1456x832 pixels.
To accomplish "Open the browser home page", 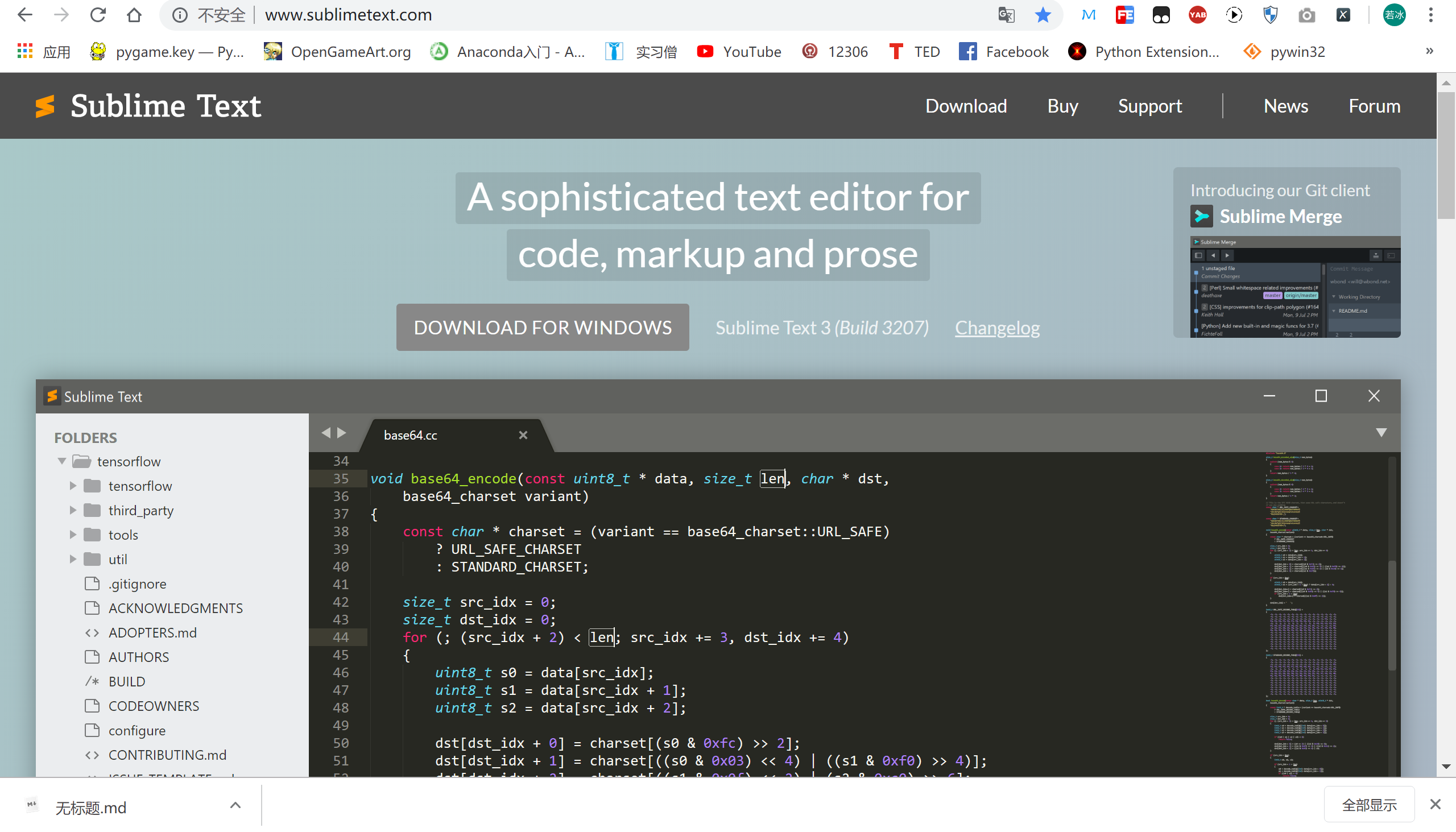I will tap(134, 15).
